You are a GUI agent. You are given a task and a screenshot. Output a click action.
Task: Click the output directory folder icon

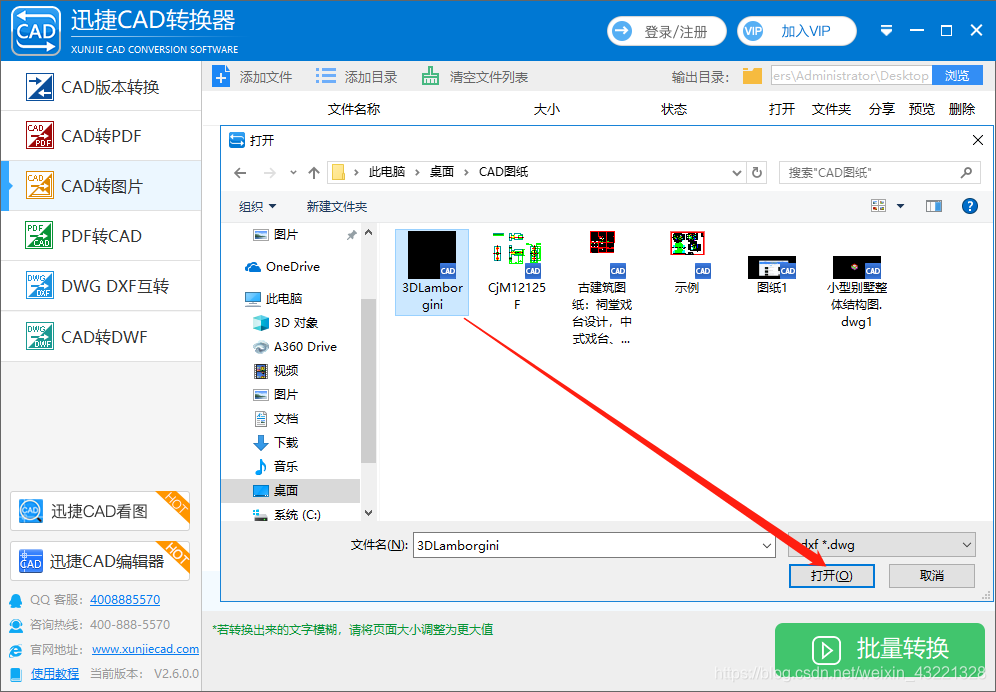[x=752, y=76]
